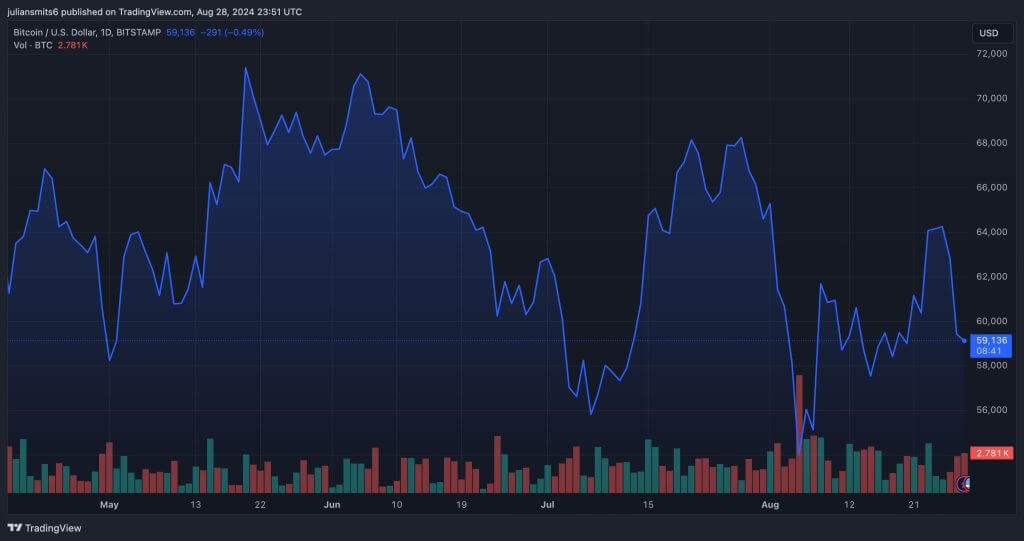Click the May label on the time axis

110,505
